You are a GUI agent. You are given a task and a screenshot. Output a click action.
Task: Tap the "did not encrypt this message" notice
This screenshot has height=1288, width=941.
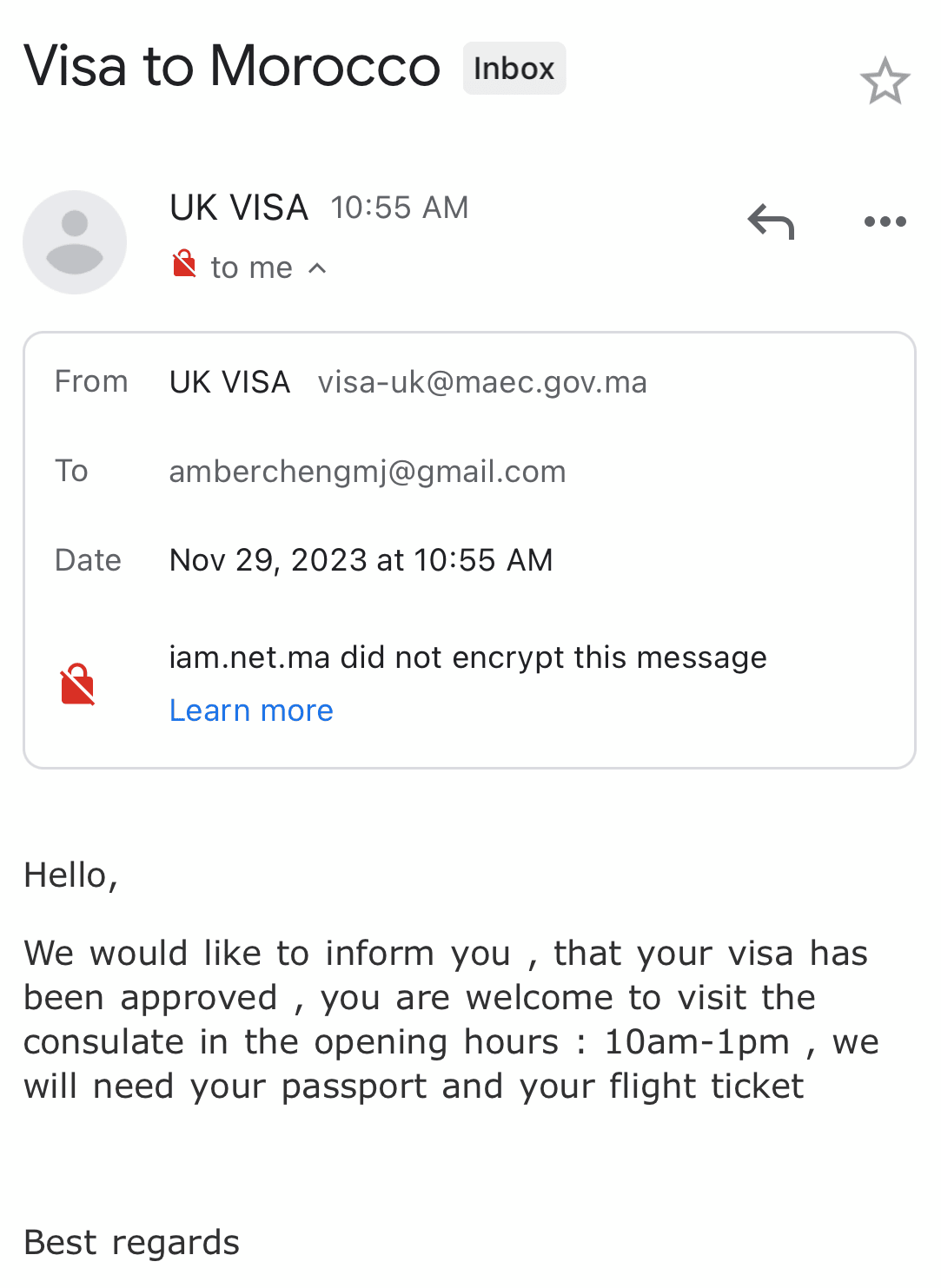point(467,657)
